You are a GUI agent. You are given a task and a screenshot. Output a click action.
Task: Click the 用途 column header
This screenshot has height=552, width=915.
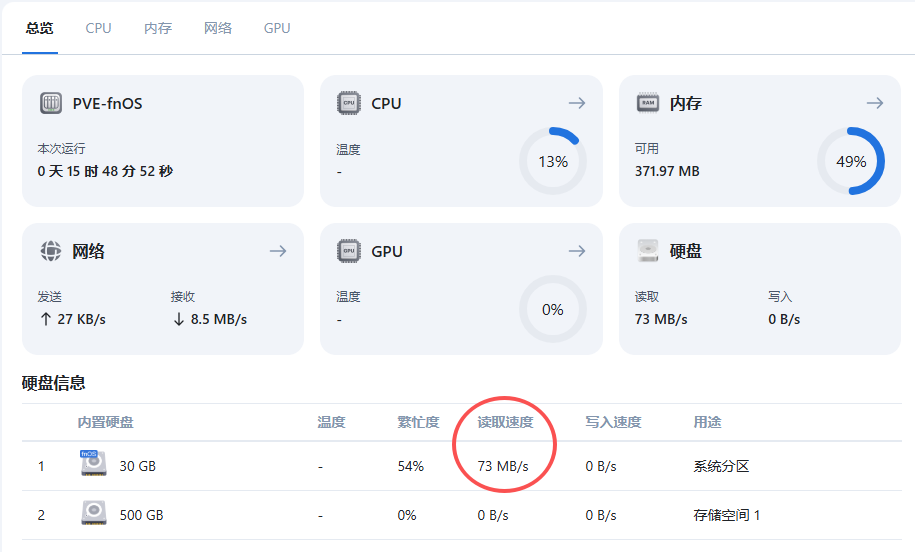[x=707, y=422]
